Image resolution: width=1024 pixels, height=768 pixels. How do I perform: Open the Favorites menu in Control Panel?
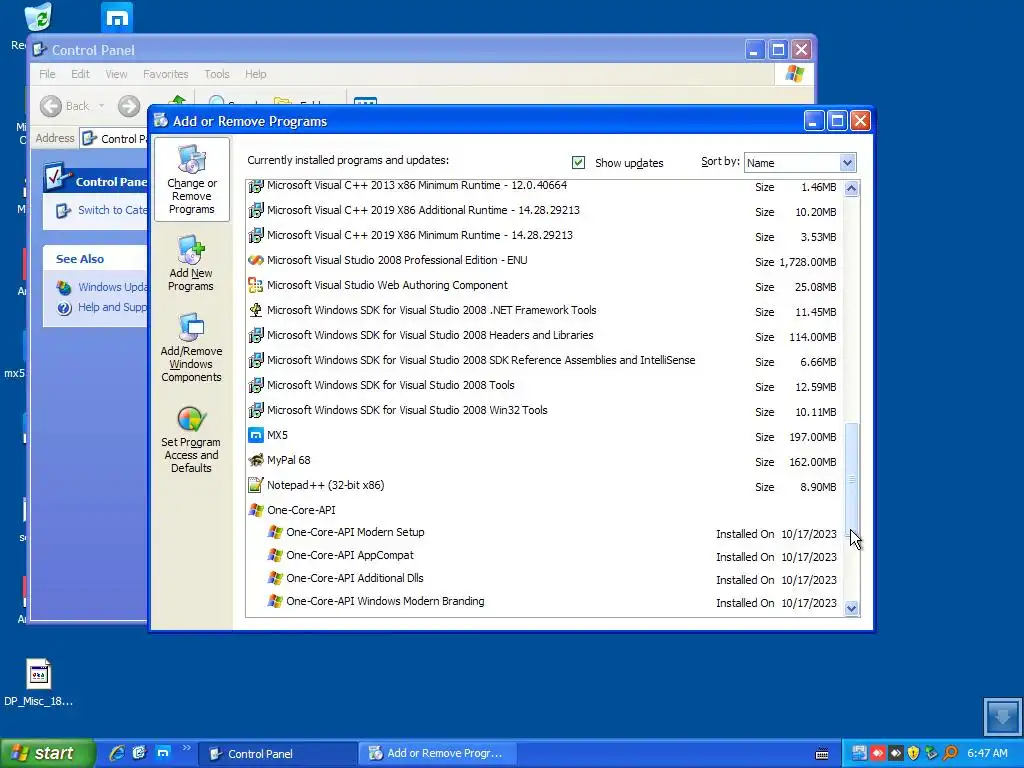[x=165, y=74]
